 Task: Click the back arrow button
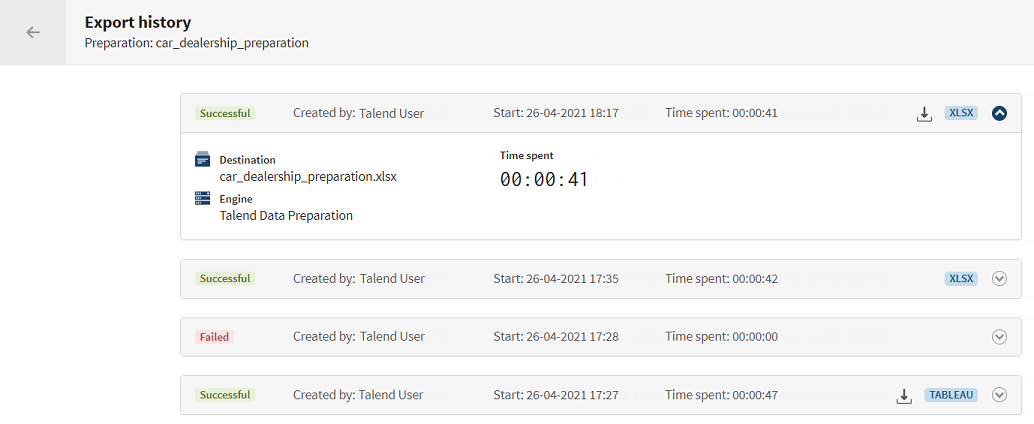pos(33,32)
